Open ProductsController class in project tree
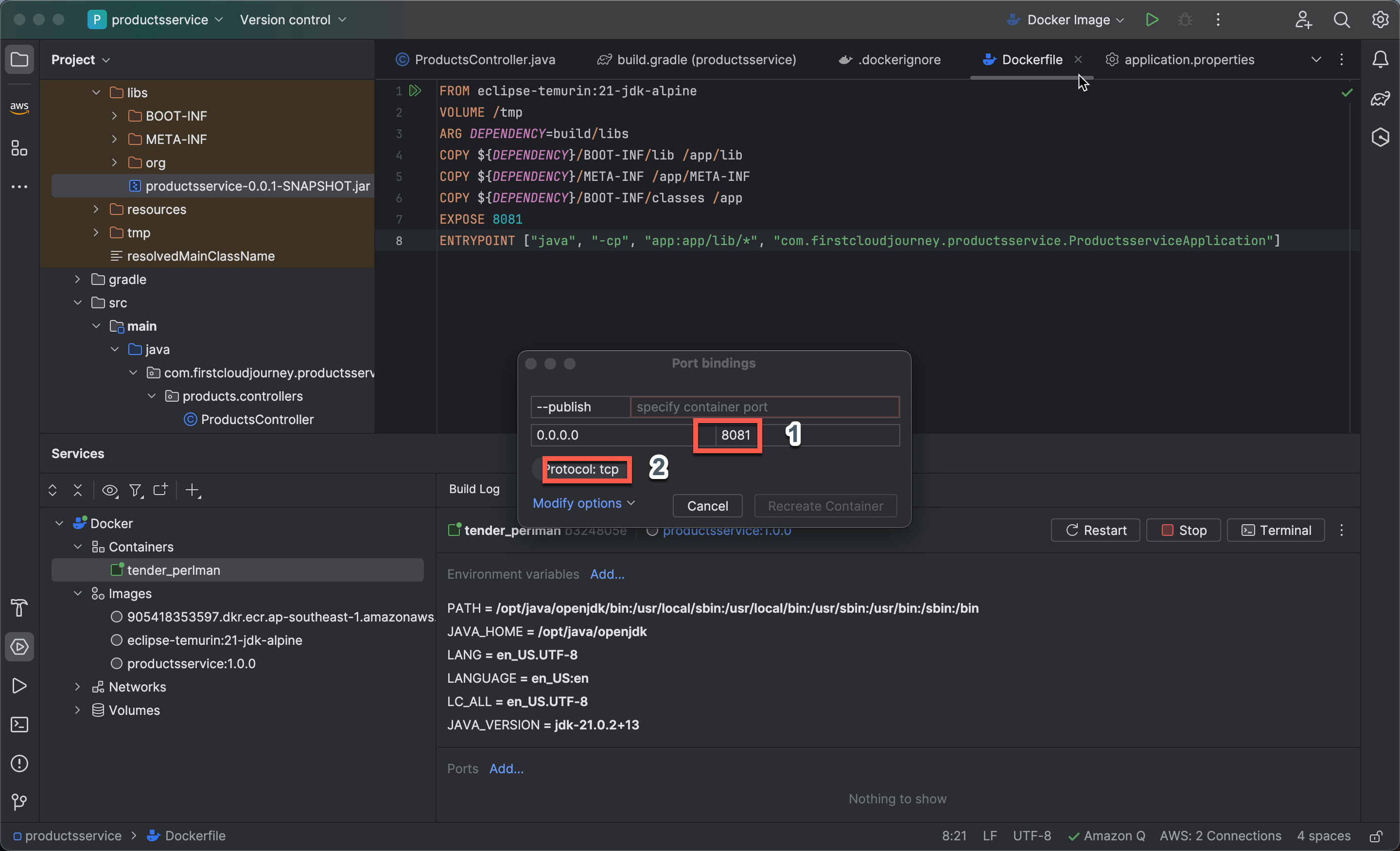Image resolution: width=1400 pixels, height=851 pixels. (x=257, y=420)
